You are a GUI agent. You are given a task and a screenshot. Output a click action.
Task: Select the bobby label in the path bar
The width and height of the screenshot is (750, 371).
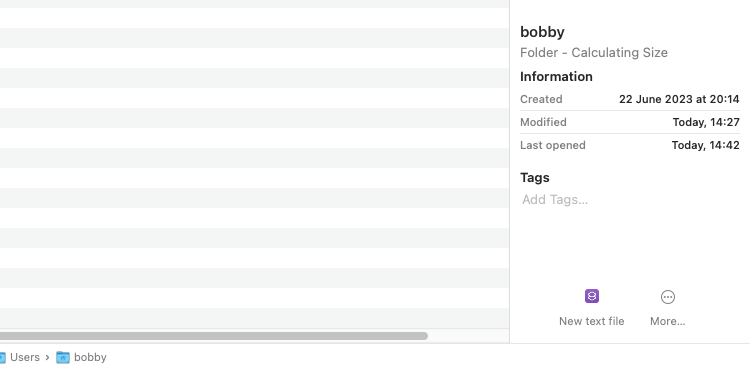(x=90, y=357)
